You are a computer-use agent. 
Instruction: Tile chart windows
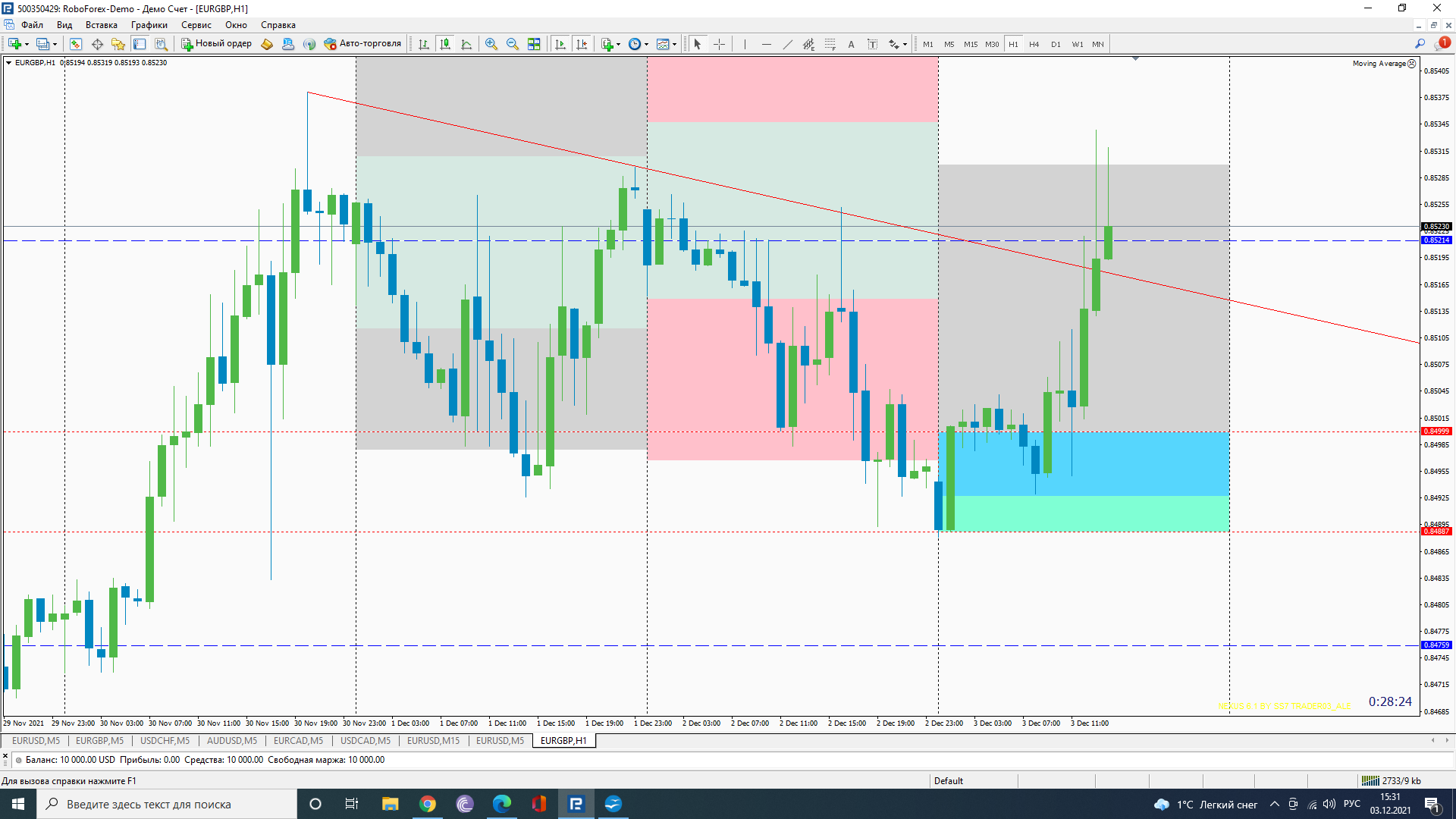(534, 44)
